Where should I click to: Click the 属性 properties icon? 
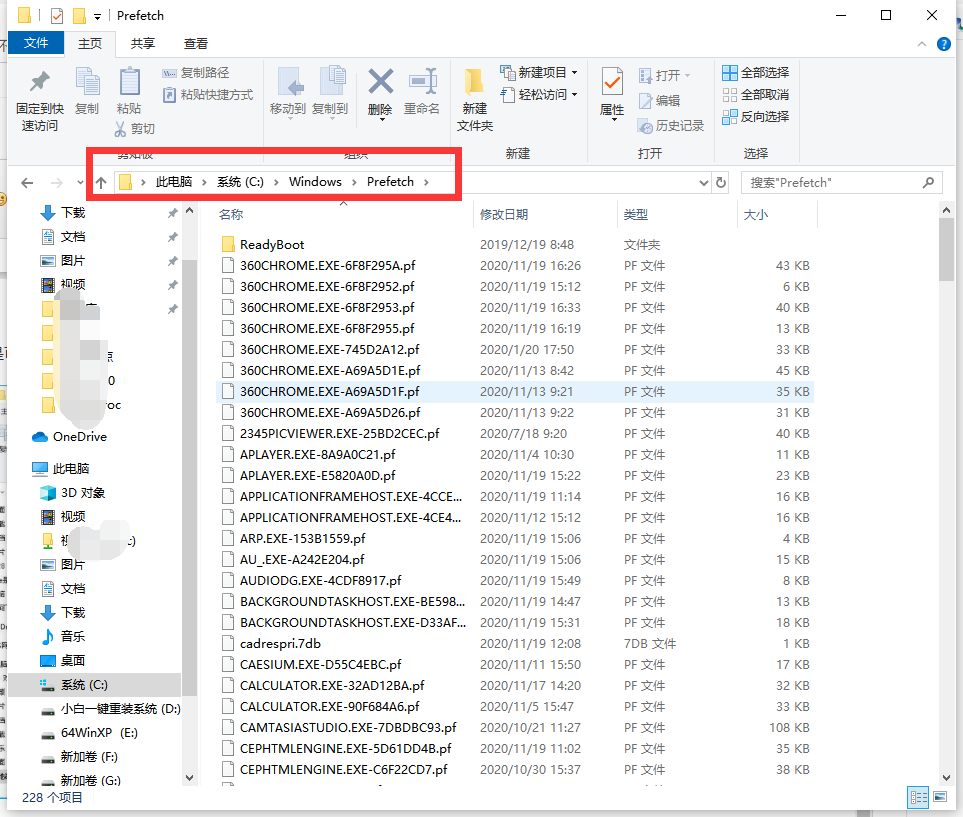coord(612,82)
